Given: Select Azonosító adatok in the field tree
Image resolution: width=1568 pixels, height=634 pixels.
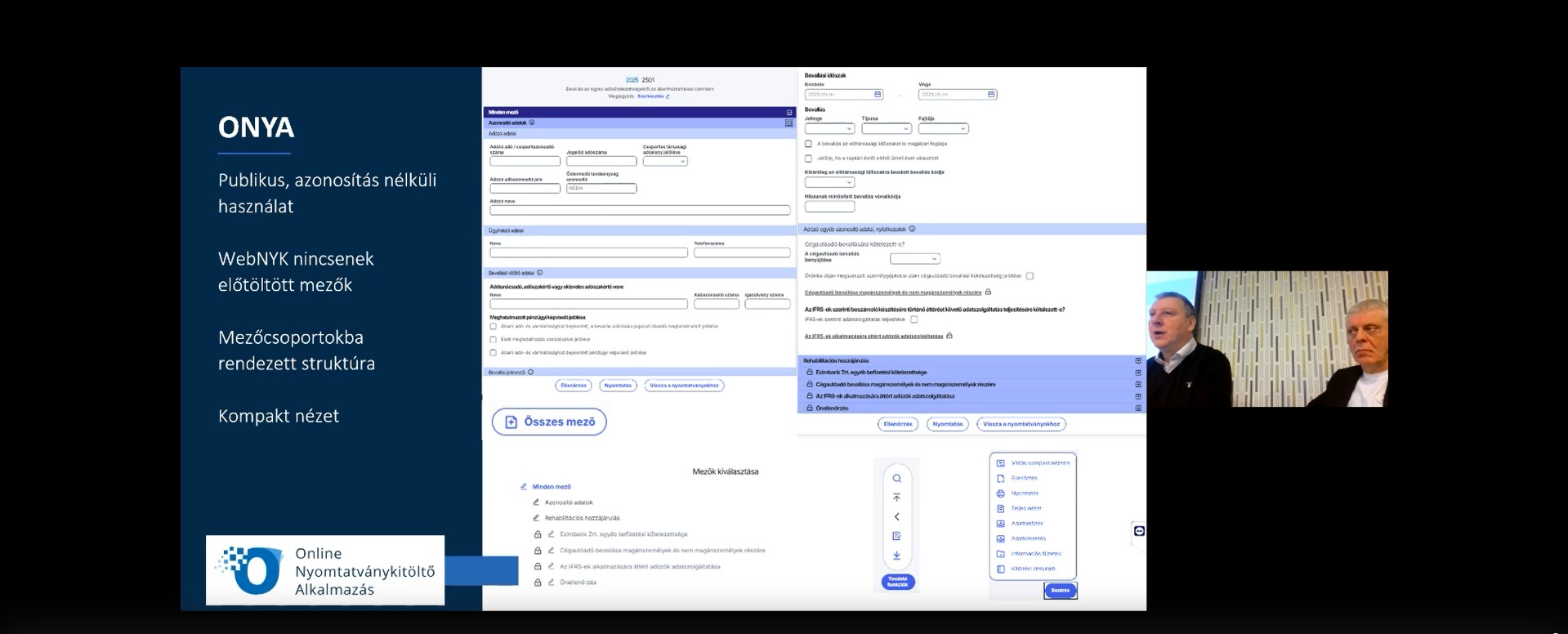Looking at the screenshot, I should click(569, 502).
